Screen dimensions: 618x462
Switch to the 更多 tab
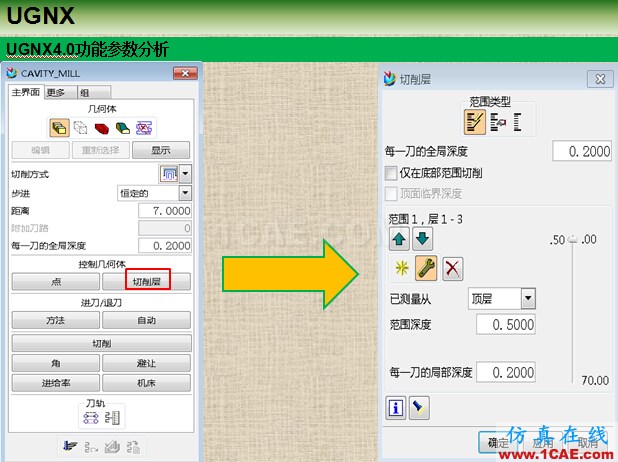click(x=60, y=92)
